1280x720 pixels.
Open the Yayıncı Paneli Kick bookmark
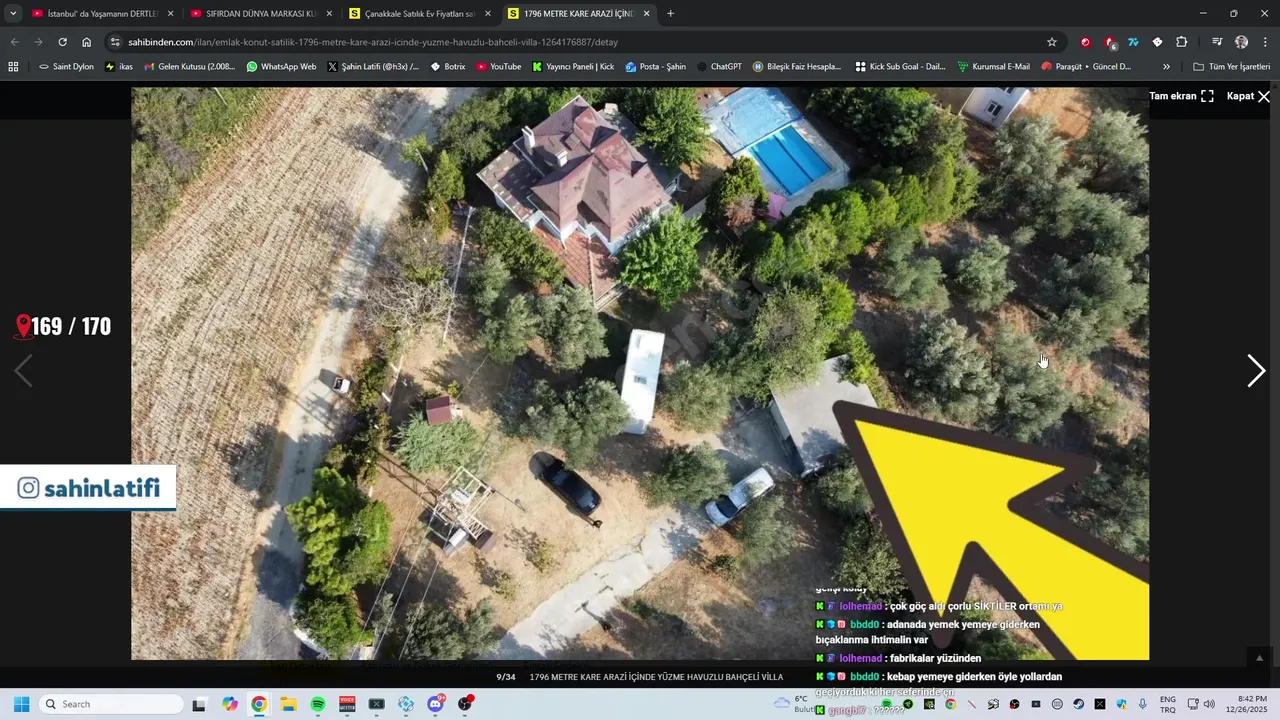(573, 66)
